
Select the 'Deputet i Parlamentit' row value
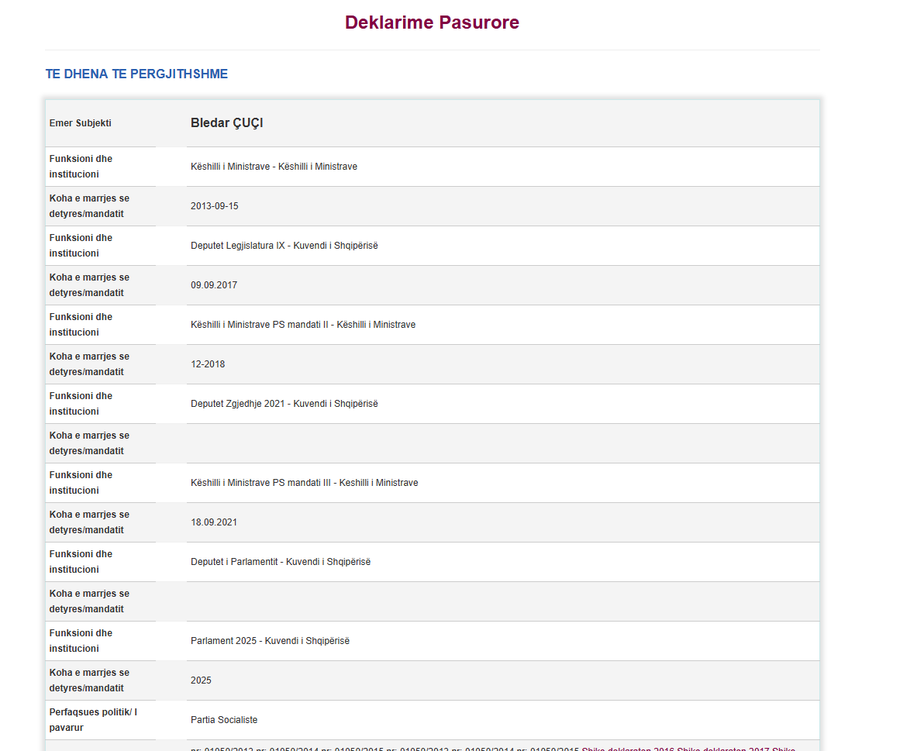tap(281, 562)
